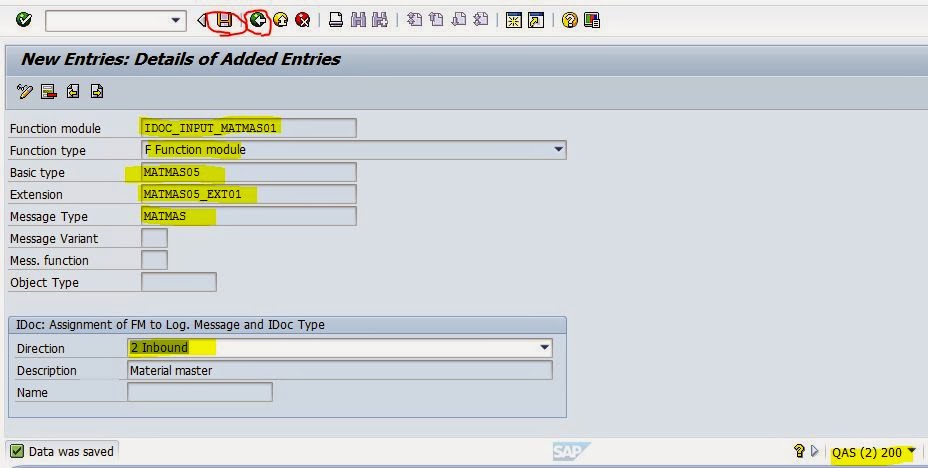Go to Previous Entry icon
Viewport: 928px width, 468px height.
click(x=73, y=91)
